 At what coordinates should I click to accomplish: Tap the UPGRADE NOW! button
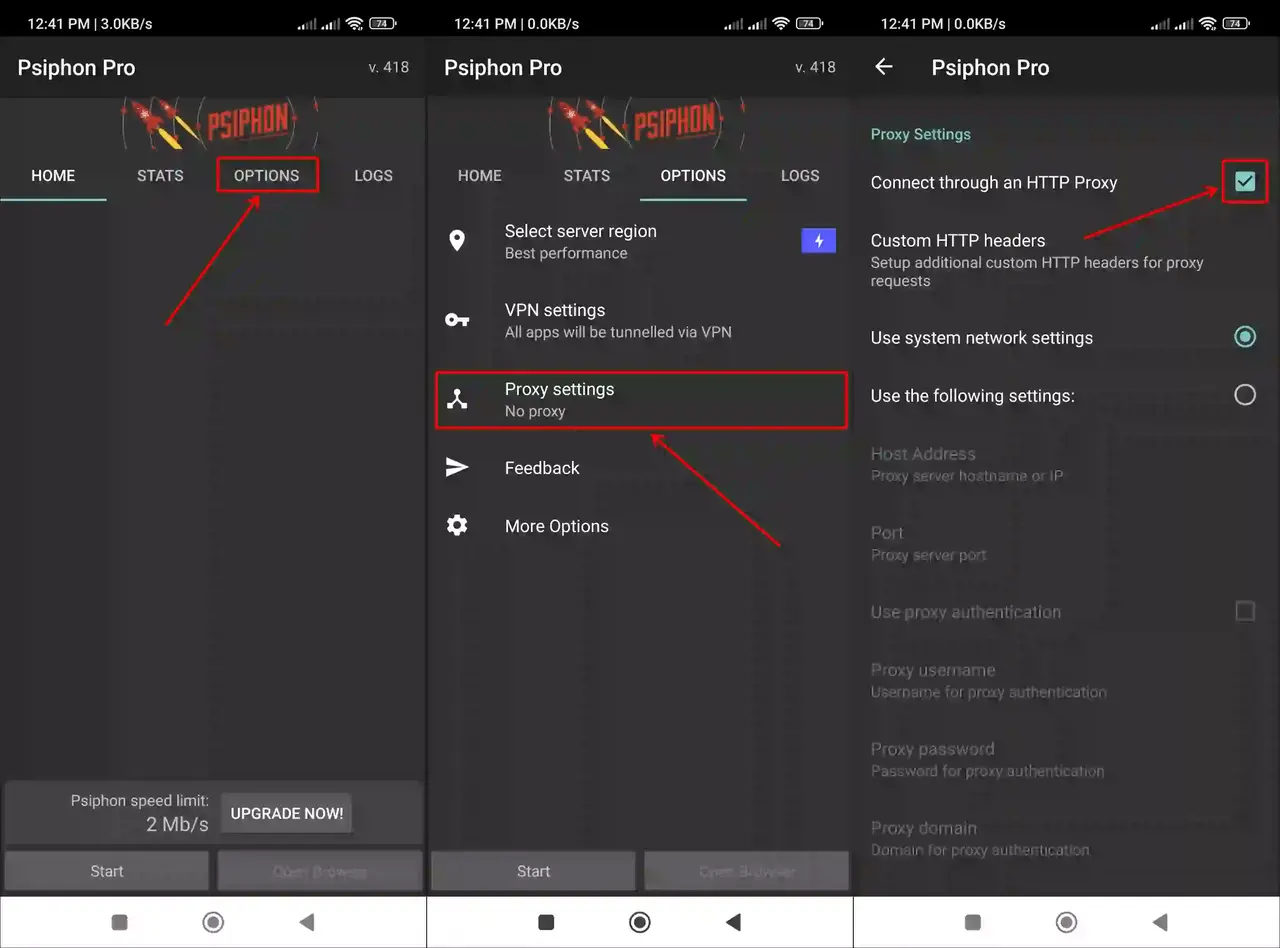tap(287, 813)
